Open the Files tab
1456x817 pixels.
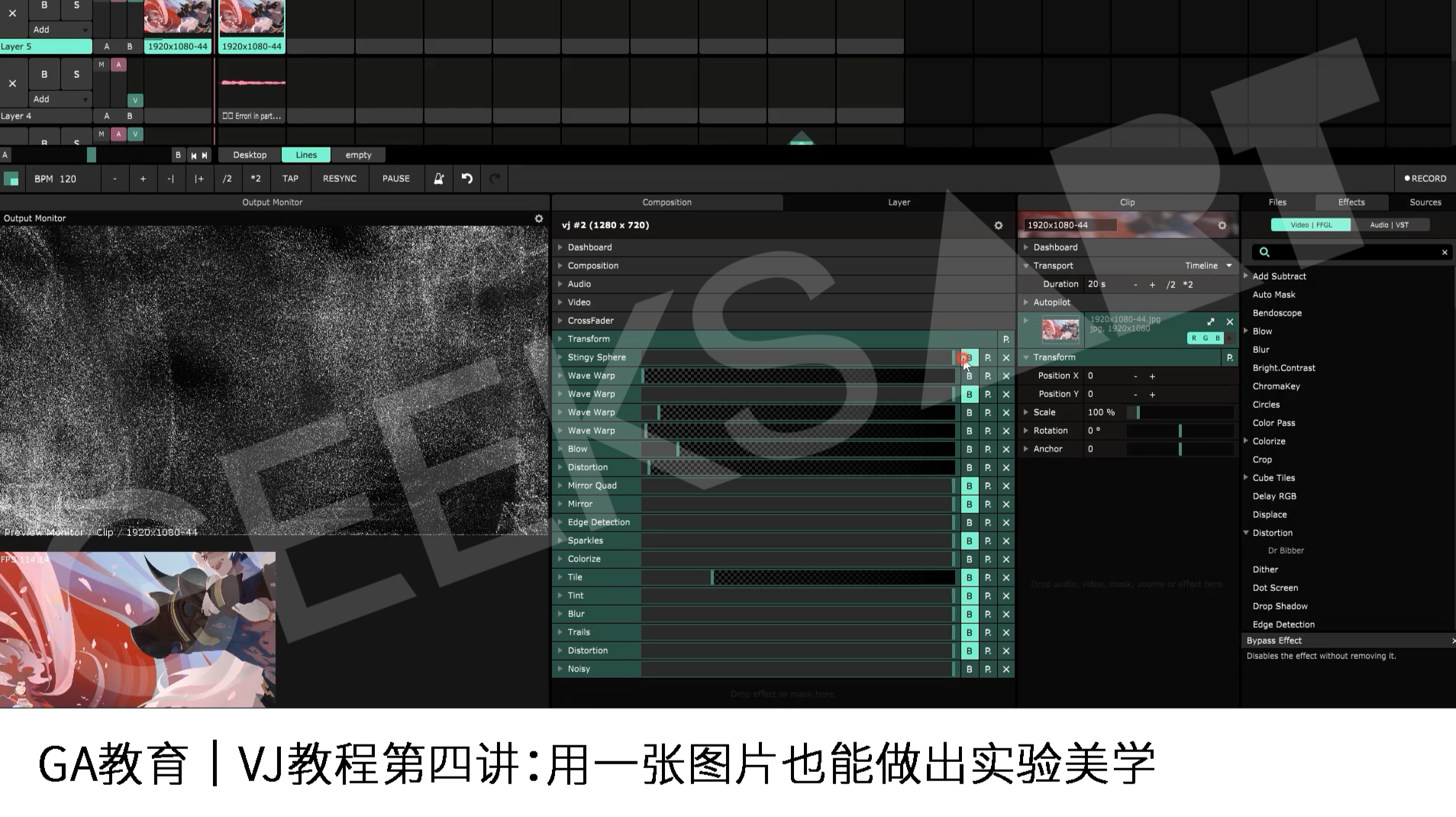click(x=1277, y=202)
